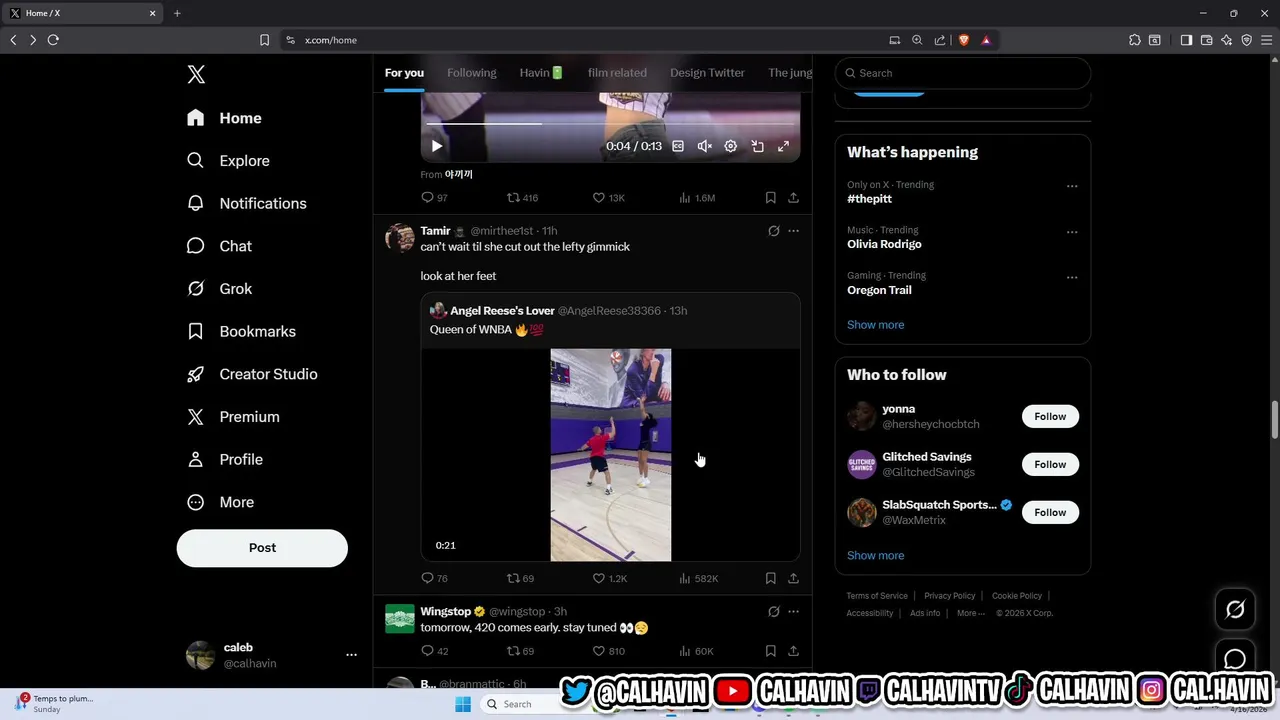Repost Tamir's post with 69 reposts
1280x720 pixels.
click(x=520, y=578)
